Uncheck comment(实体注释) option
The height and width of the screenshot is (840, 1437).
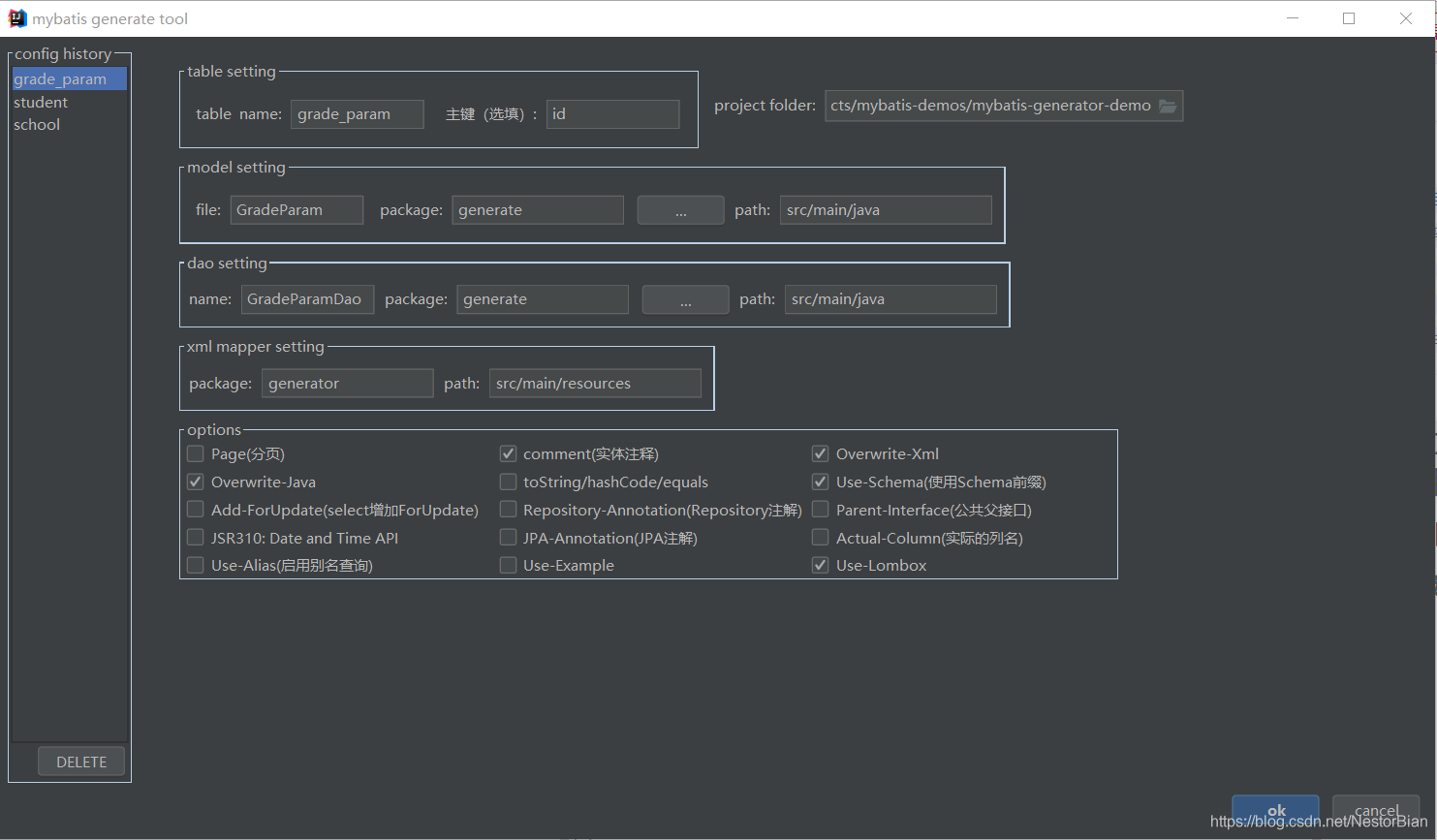click(x=508, y=453)
